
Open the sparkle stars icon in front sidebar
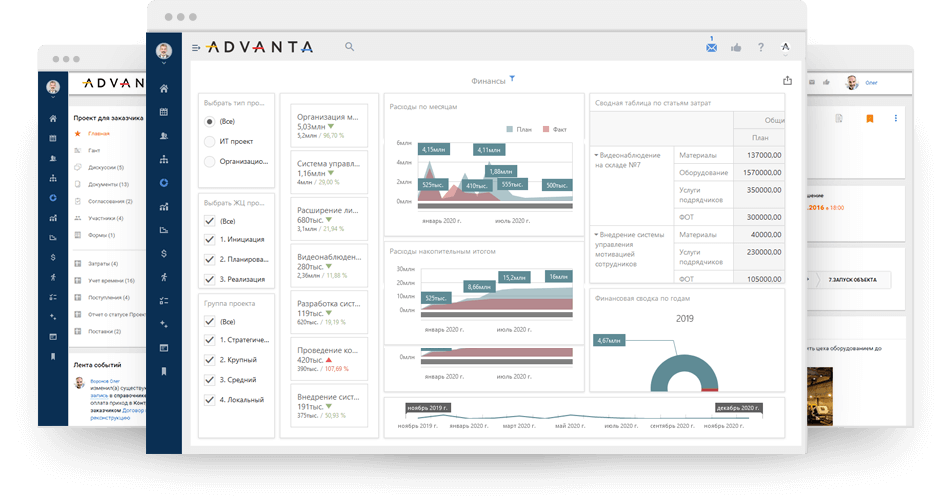[163, 325]
